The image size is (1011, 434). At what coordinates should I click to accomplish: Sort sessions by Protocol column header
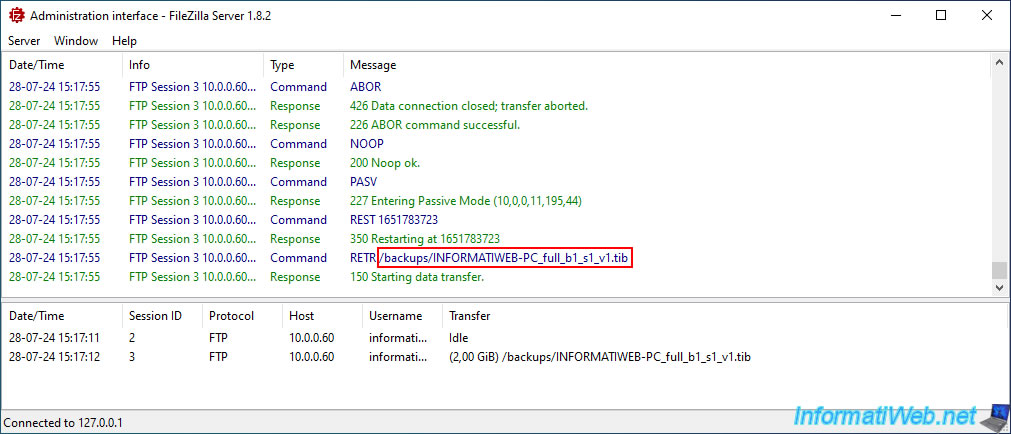coord(242,316)
